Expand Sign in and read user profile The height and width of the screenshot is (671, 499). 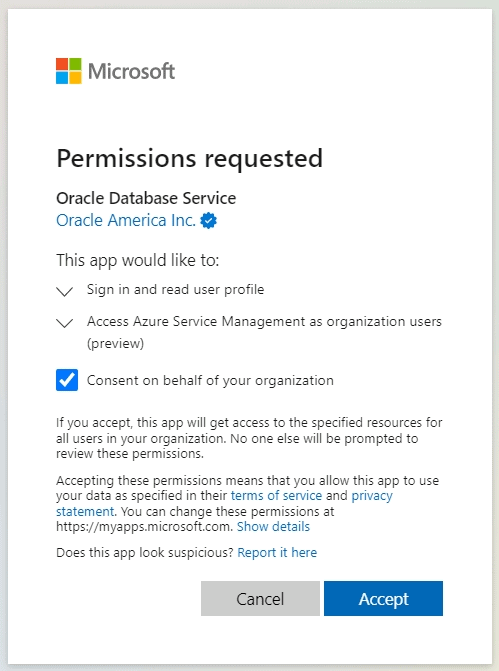(65, 291)
